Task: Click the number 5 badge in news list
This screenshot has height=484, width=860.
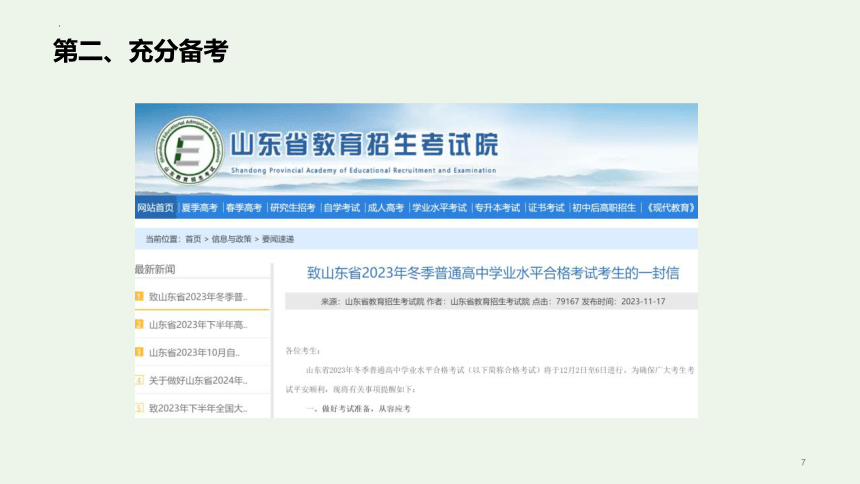Action: tap(139, 408)
